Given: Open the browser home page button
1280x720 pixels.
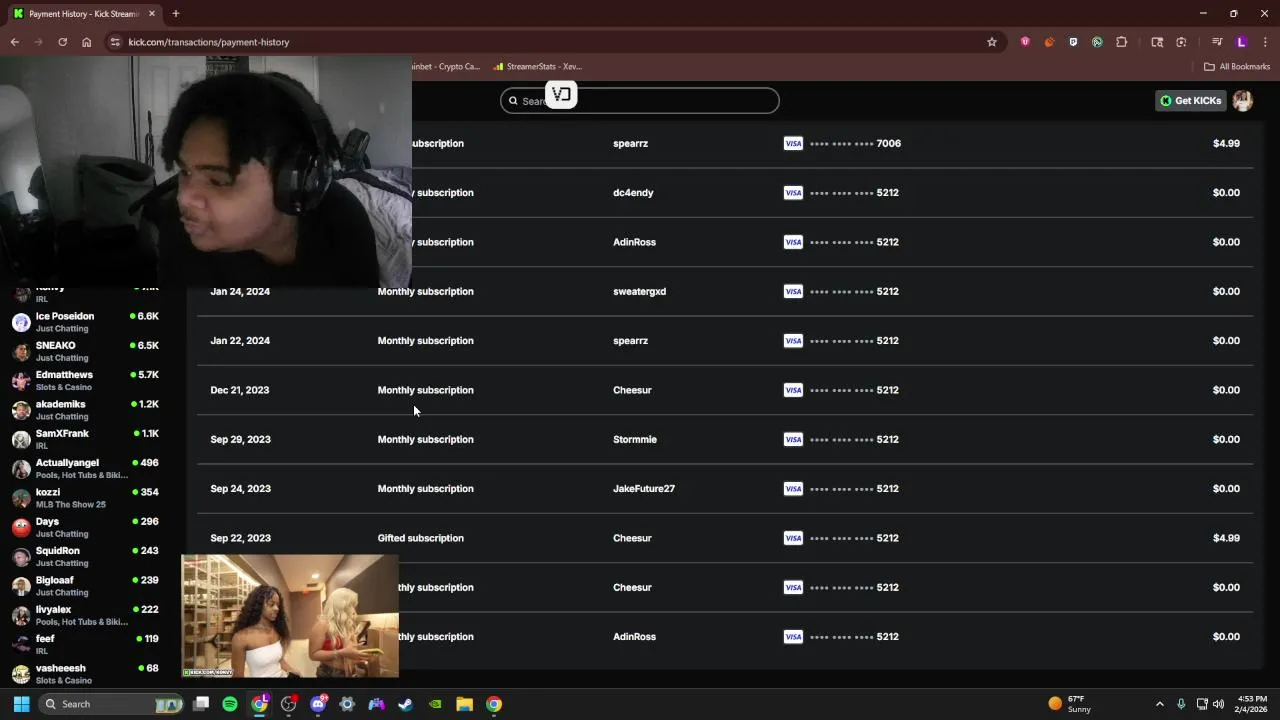Looking at the screenshot, I should click(x=87, y=42).
